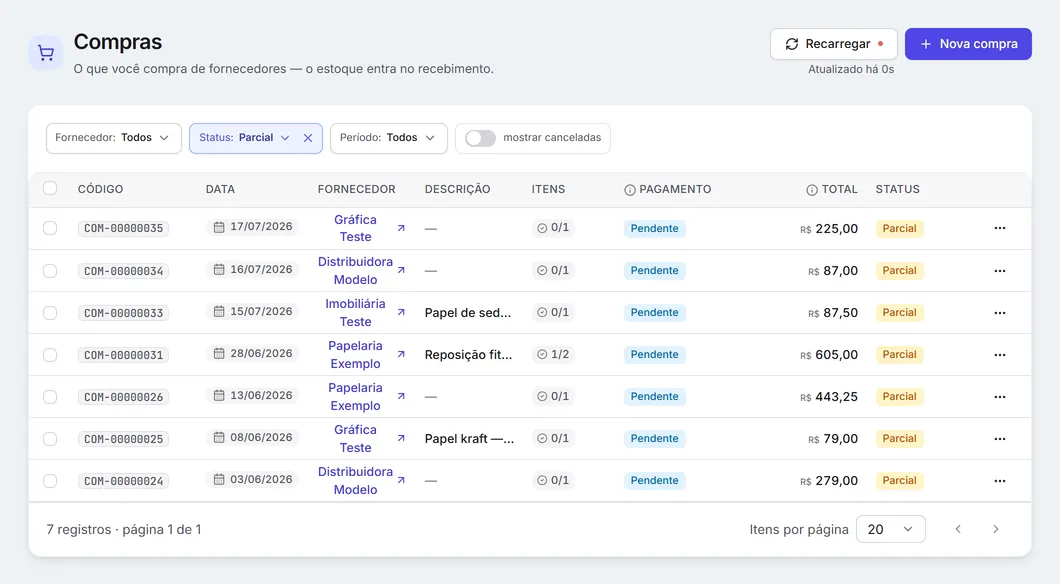Image resolution: width=1060 pixels, height=584 pixels.
Task: Open Papelaria Exemplo link in COM-00000026 row
Action: click(x=356, y=397)
